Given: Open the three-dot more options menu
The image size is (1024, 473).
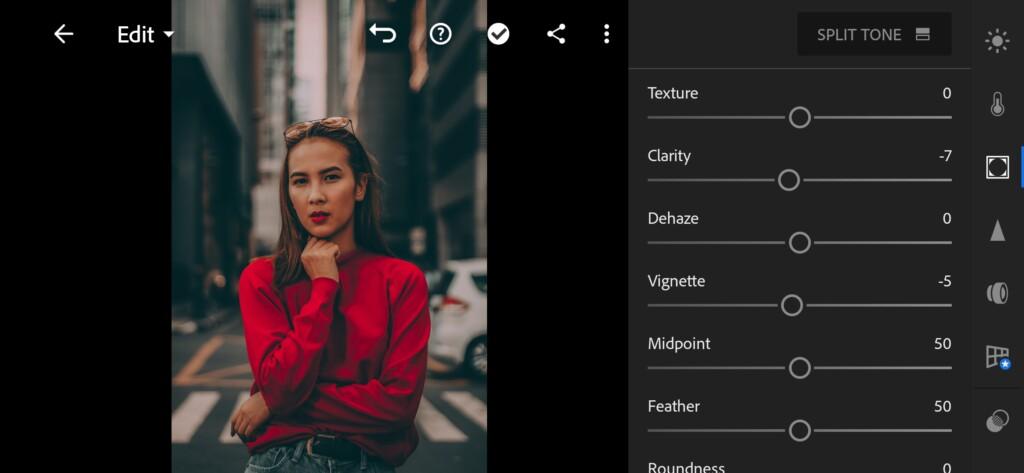Looking at the screenshot, I should tap(607, 34).
